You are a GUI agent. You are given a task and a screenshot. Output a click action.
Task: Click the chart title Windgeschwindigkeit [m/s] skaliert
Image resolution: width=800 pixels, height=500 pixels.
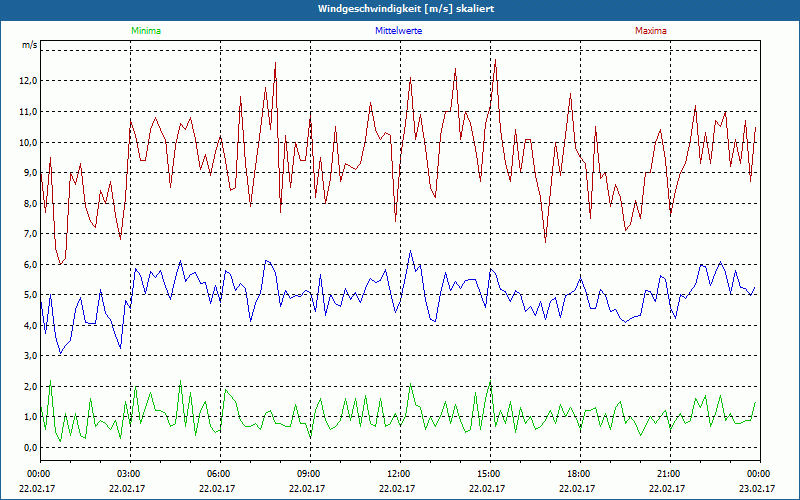point(406,9)
